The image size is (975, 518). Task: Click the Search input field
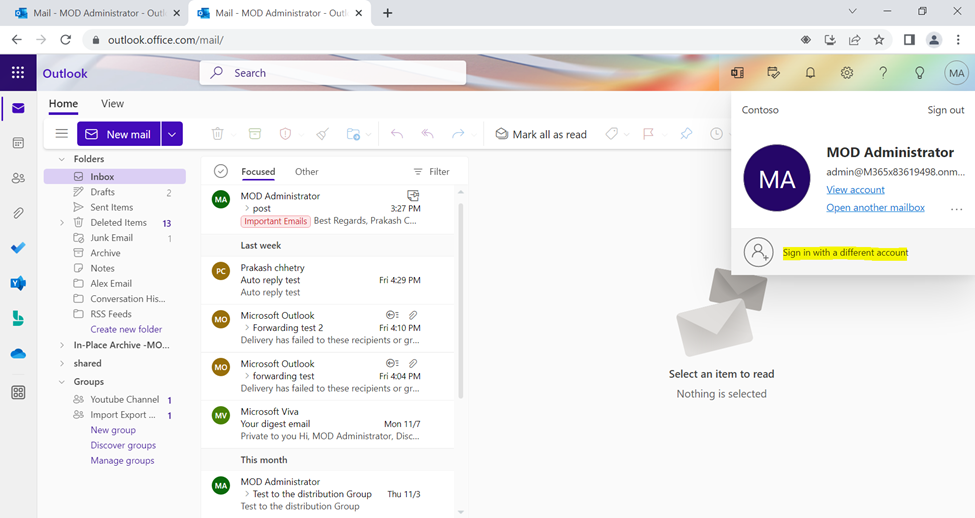(333, 73)
